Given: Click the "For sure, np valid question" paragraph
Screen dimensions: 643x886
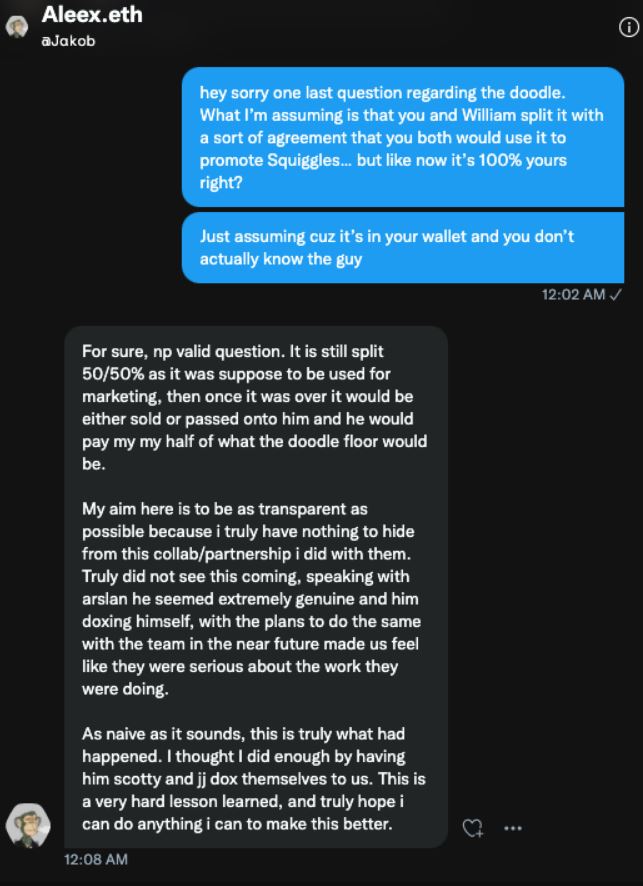Looking at the screenshot, I should [x=254, y=407].
